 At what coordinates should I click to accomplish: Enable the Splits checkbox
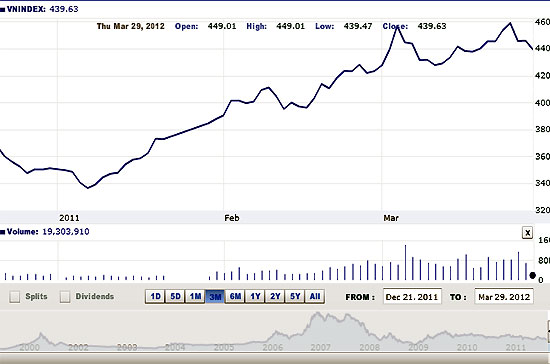pyautogui.click(x=14, y=297)
